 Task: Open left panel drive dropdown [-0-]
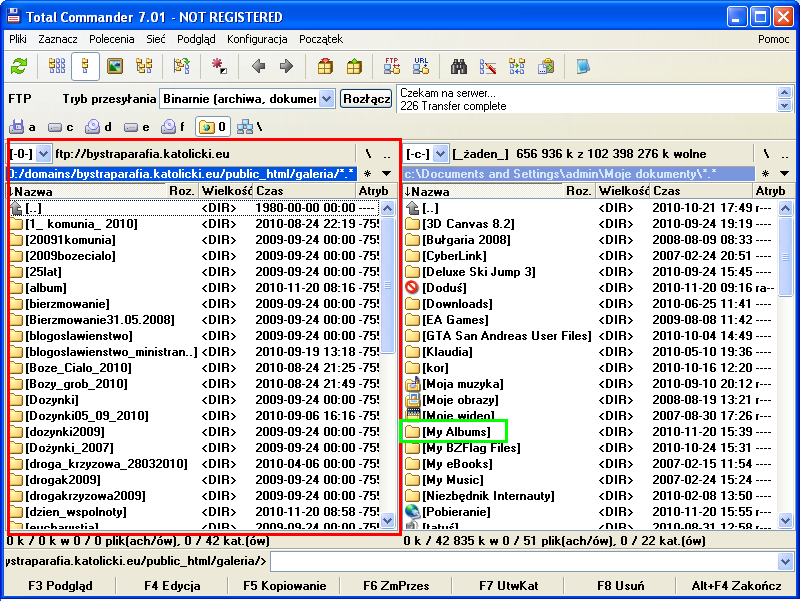coord(43,154)
